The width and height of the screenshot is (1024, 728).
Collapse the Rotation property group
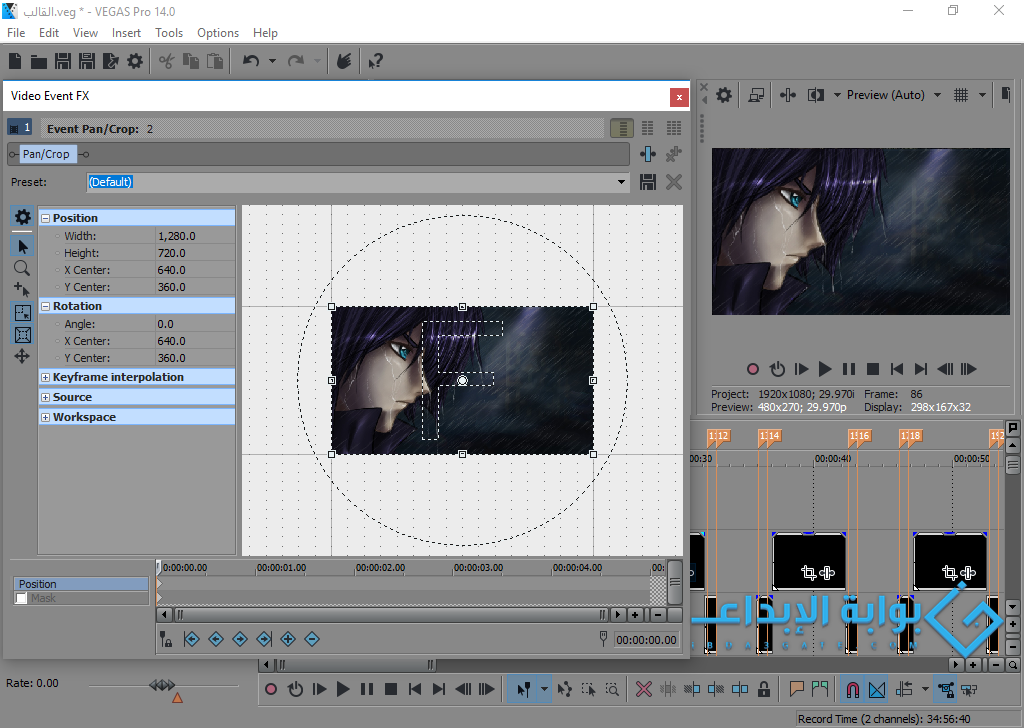coord(46,306)
